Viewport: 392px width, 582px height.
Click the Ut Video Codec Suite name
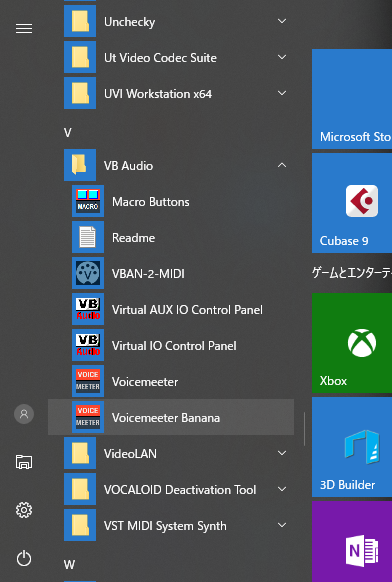[x=160, y=58]
